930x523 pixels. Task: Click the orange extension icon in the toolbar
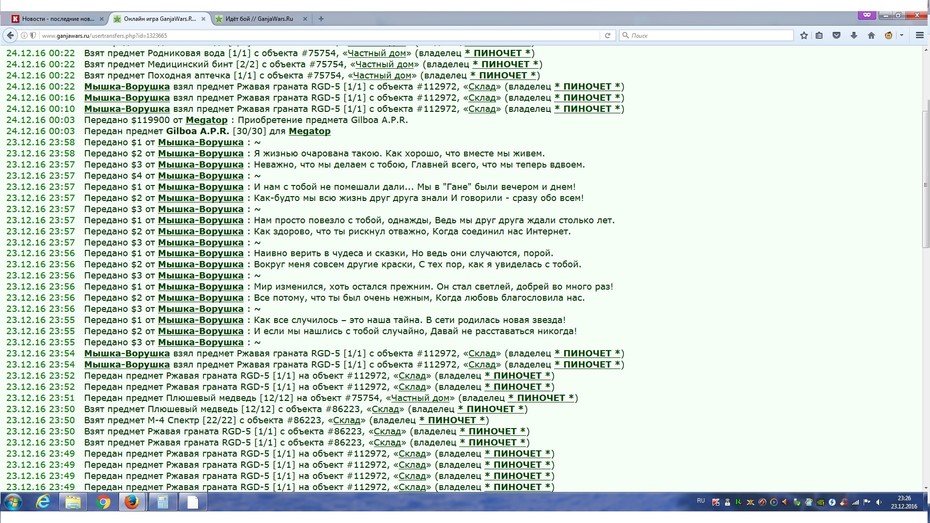[888, 36]
